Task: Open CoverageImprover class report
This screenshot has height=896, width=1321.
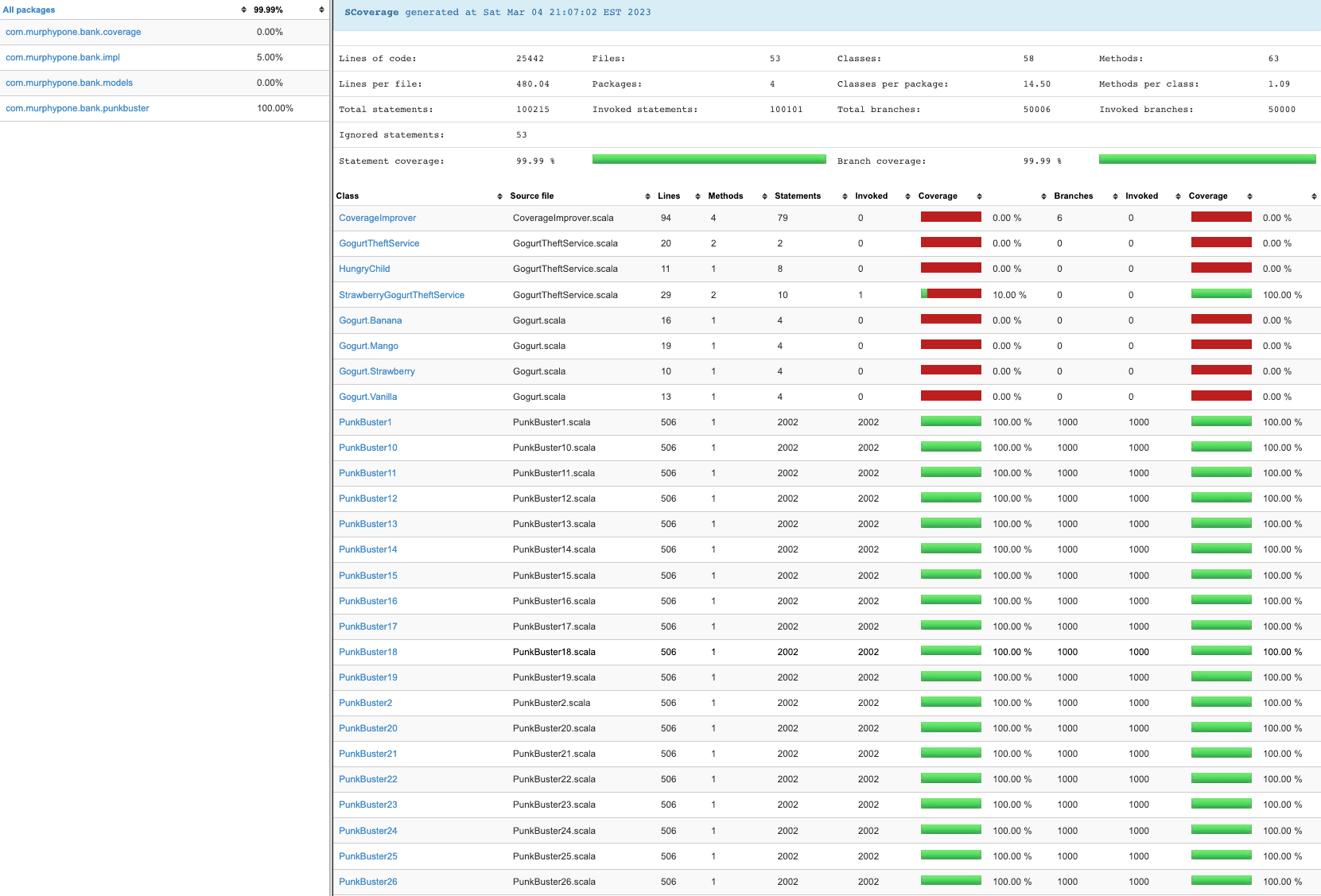Action: [378, 218]
